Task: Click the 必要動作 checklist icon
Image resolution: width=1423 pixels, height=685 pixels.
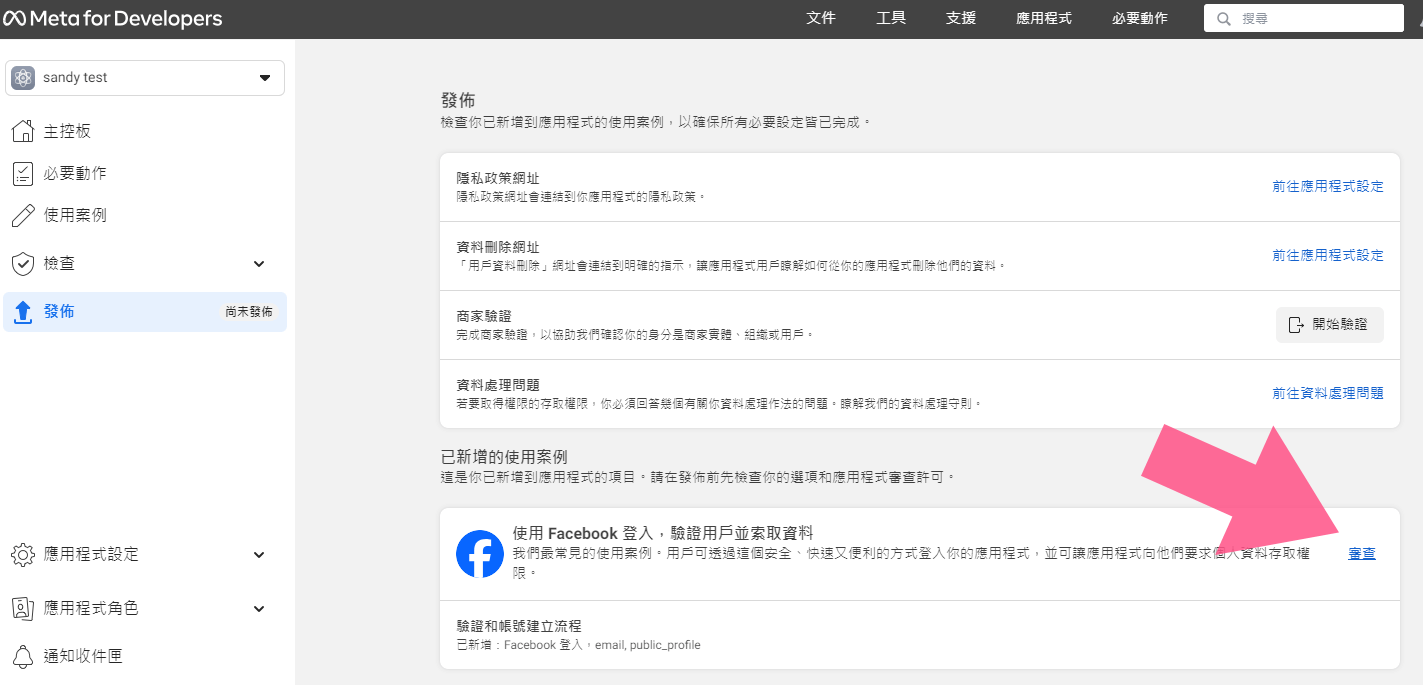Action: [23, 173]
